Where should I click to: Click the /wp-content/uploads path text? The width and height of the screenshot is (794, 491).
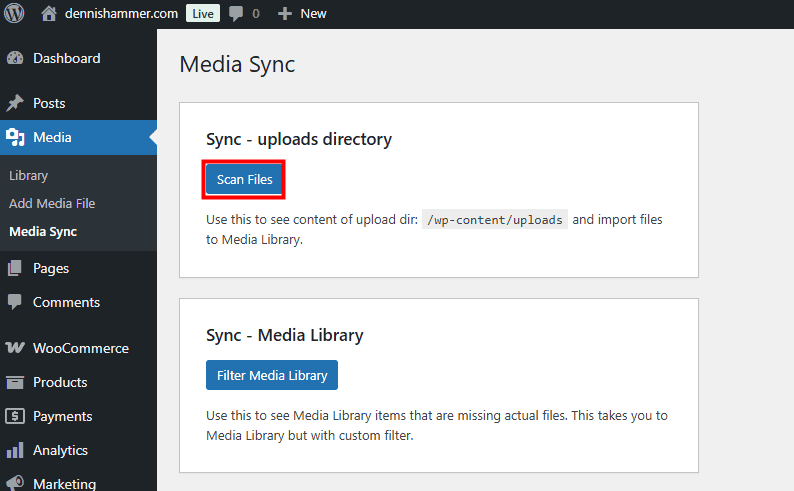point(495,220)
